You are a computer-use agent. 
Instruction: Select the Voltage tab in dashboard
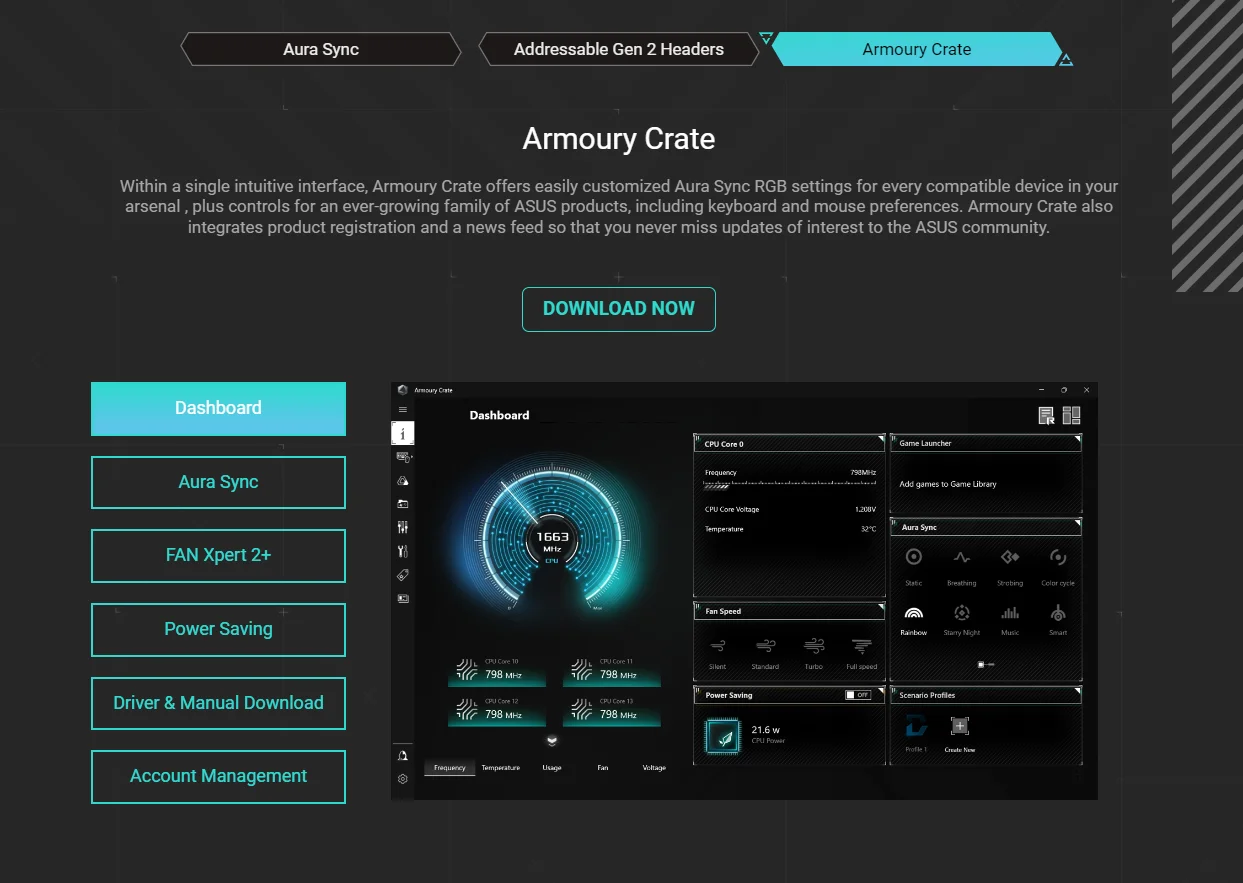pyautogui.click(x=654, y=768)
